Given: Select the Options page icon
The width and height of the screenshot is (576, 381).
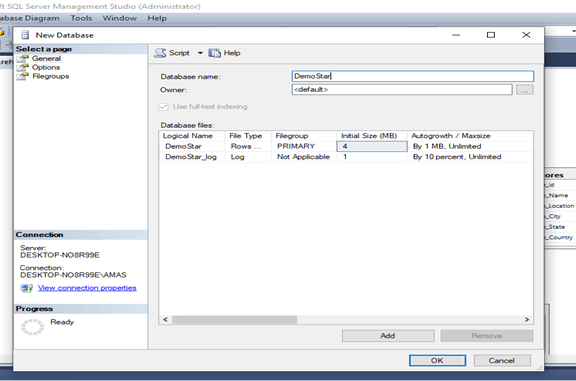Looking at the screenshot, I should point(23,67).
